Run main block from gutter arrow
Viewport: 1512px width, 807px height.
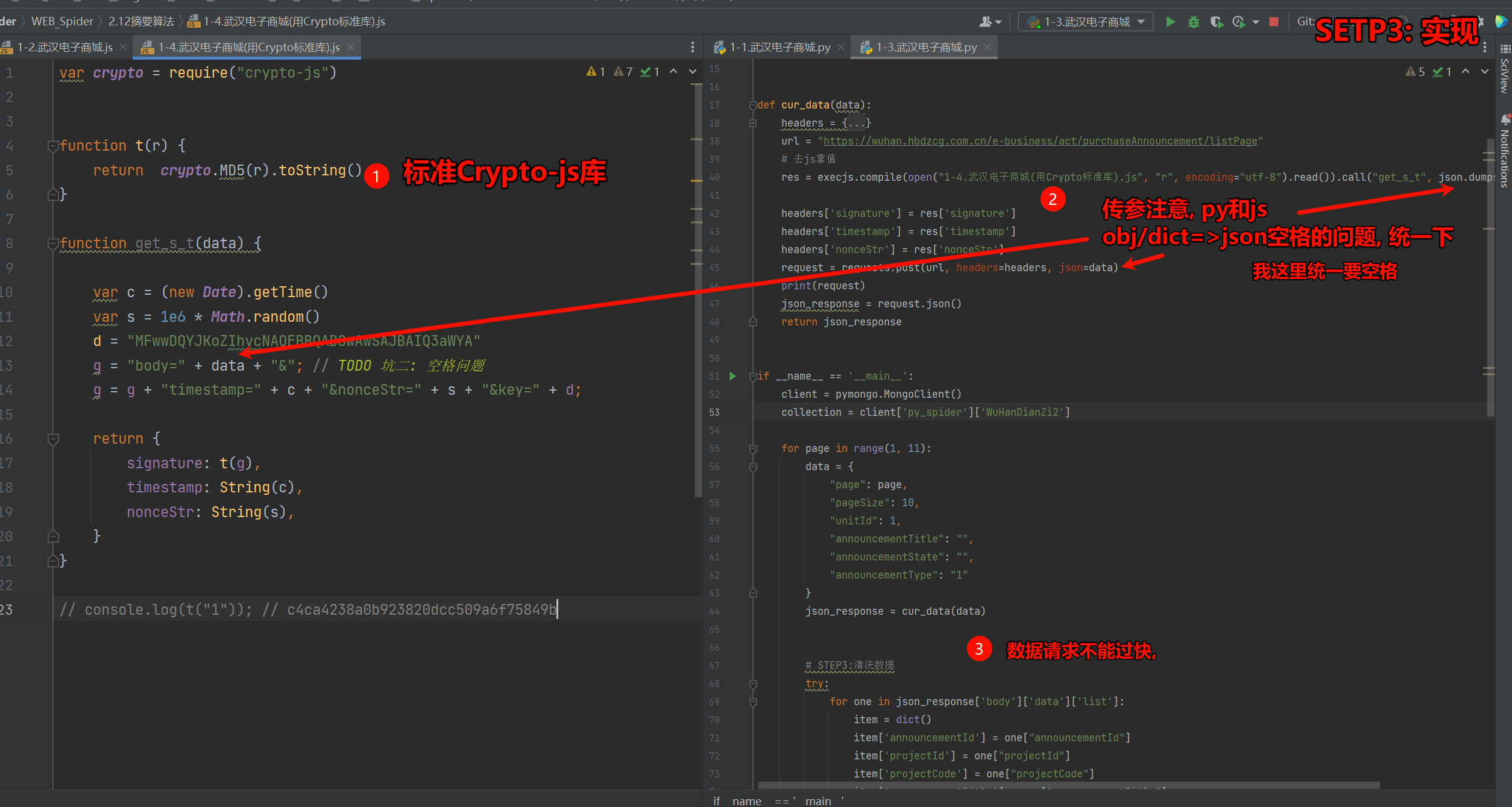[x=732, y=376]
